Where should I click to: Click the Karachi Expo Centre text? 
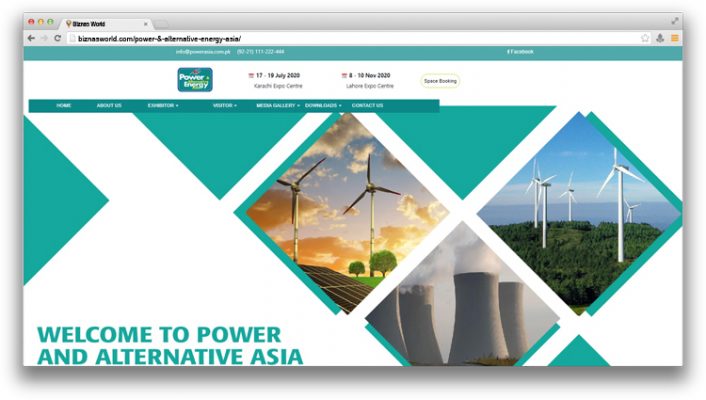(278, 86)
